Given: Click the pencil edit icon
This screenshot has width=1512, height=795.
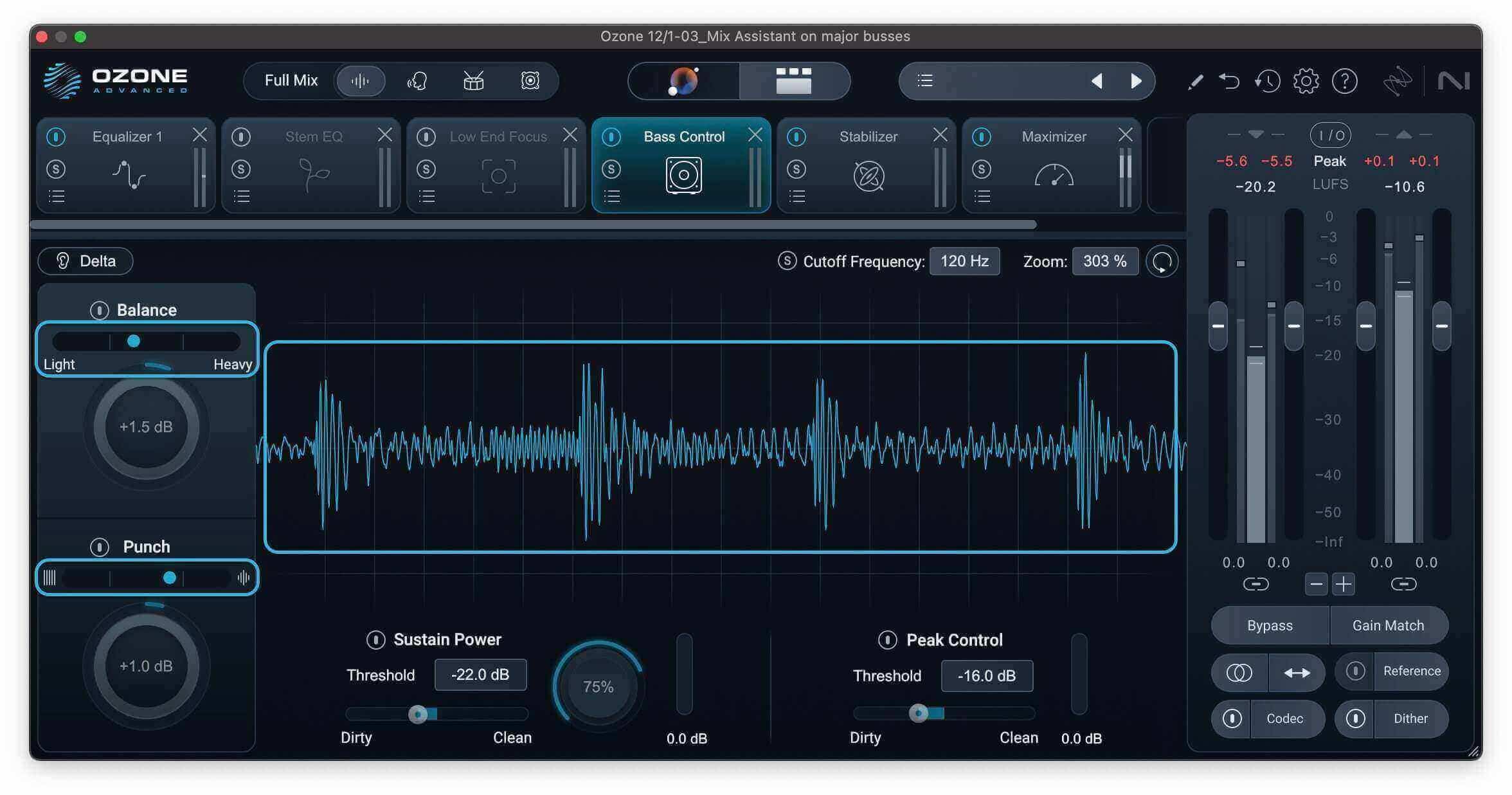Looking at the screenshot, I should 1195,82.
